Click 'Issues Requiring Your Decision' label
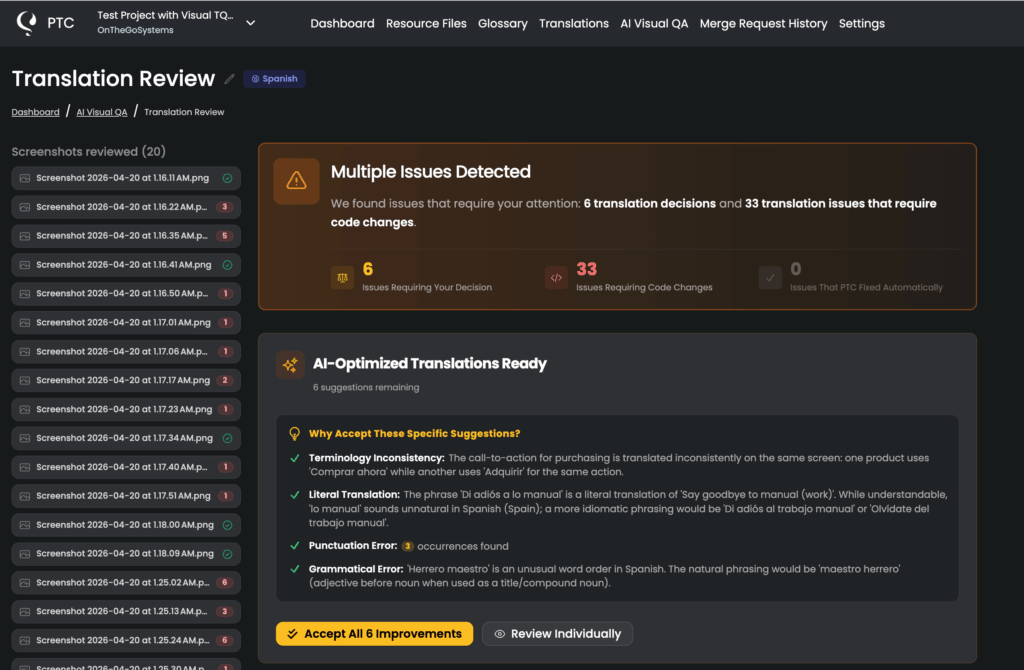Image resolution: width=1024 pixels, height=670 pixels. click(427, 287)
